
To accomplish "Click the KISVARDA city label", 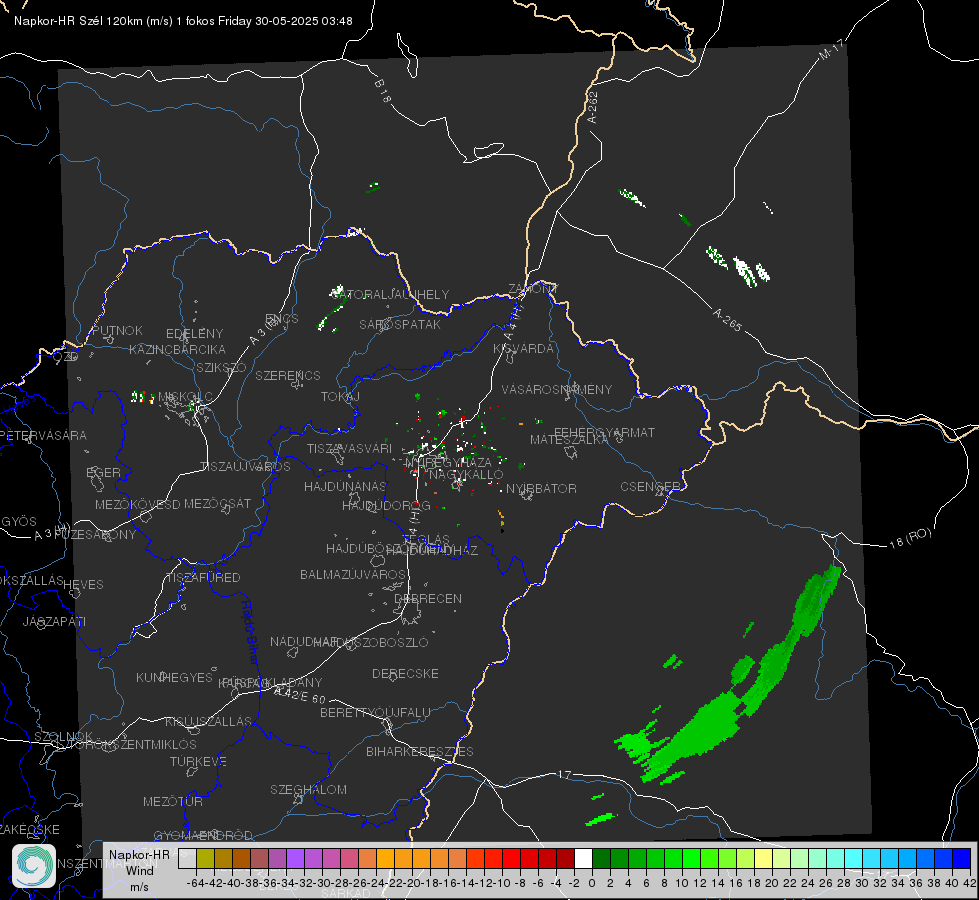I will [523, 349].
